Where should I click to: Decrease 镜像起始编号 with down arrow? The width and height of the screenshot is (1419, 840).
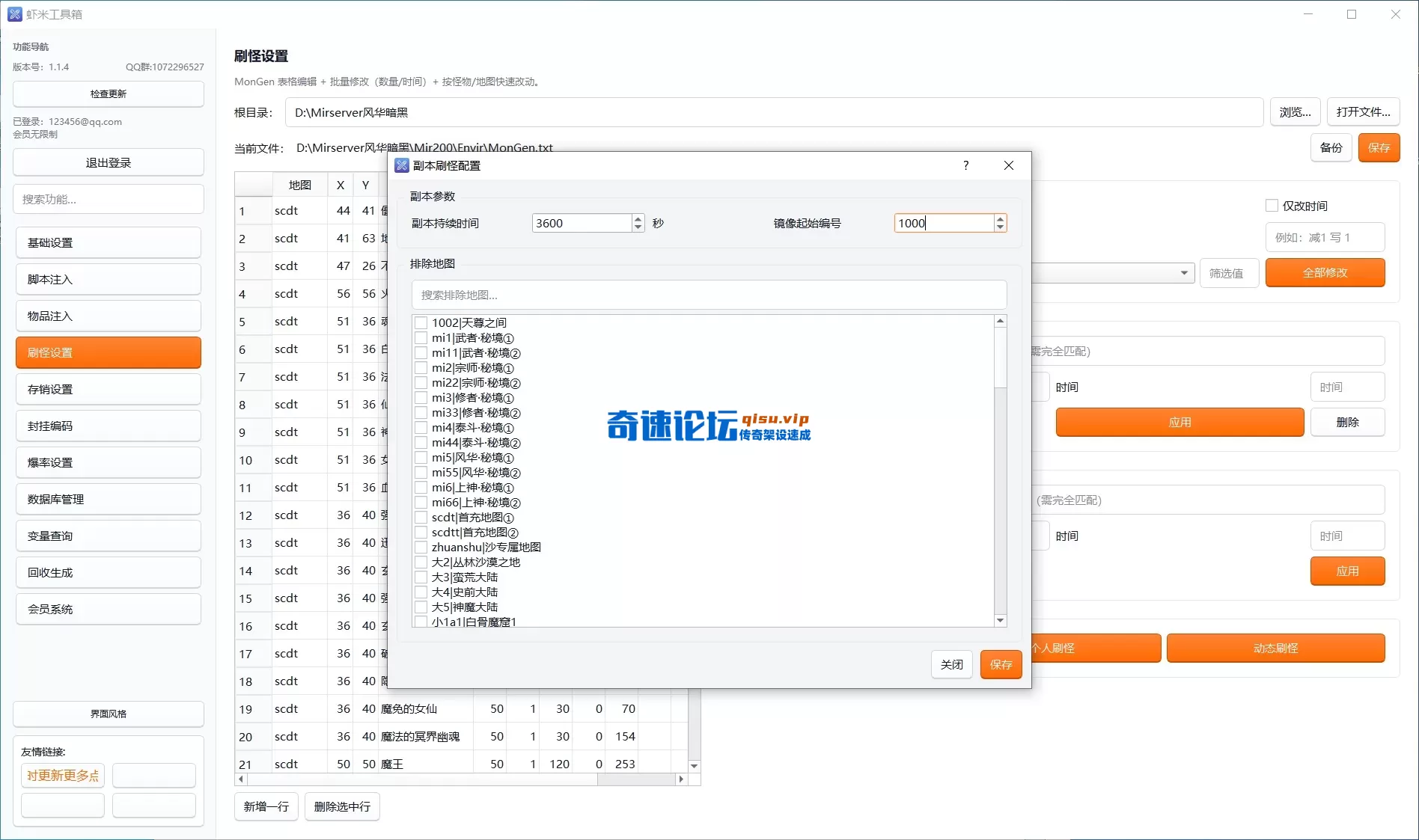coord(1000,227)
